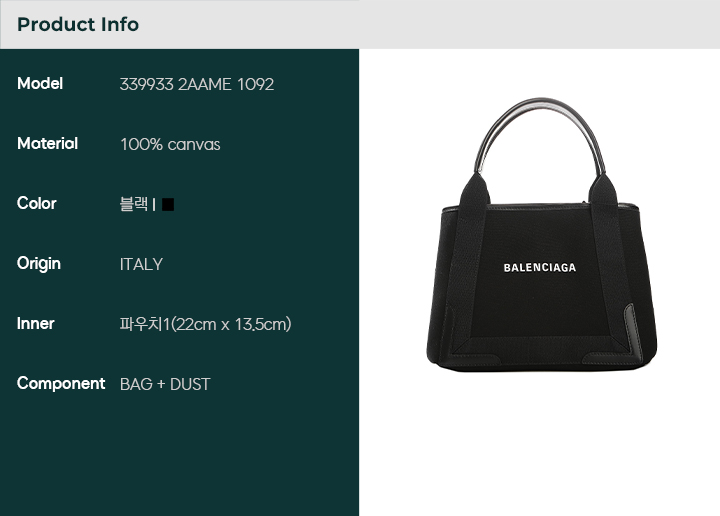Click the bag's curved leather handle
This screenshot has width=720, height=516.
(541, 133)
